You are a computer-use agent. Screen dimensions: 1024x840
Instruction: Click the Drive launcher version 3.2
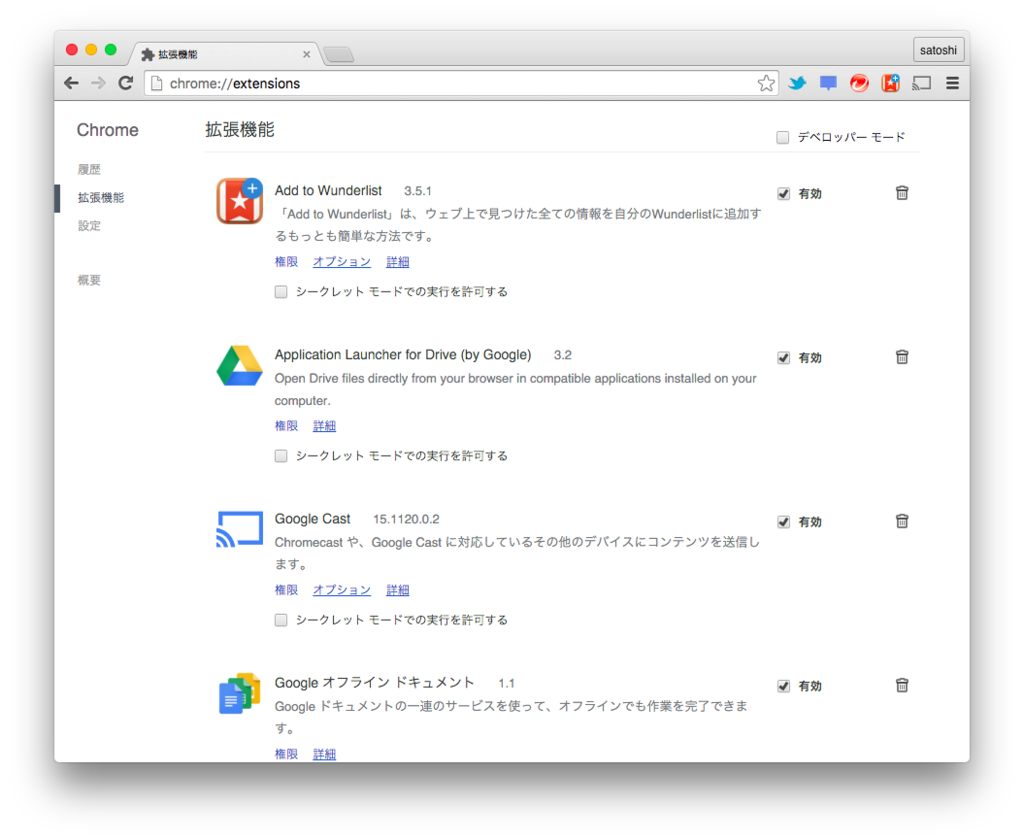point(562,355)
